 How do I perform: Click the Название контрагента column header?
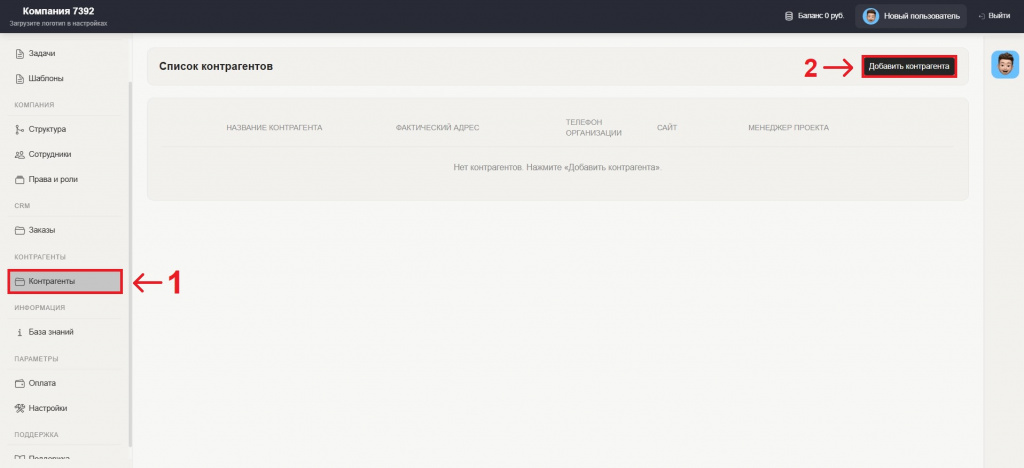coord(274,128)
